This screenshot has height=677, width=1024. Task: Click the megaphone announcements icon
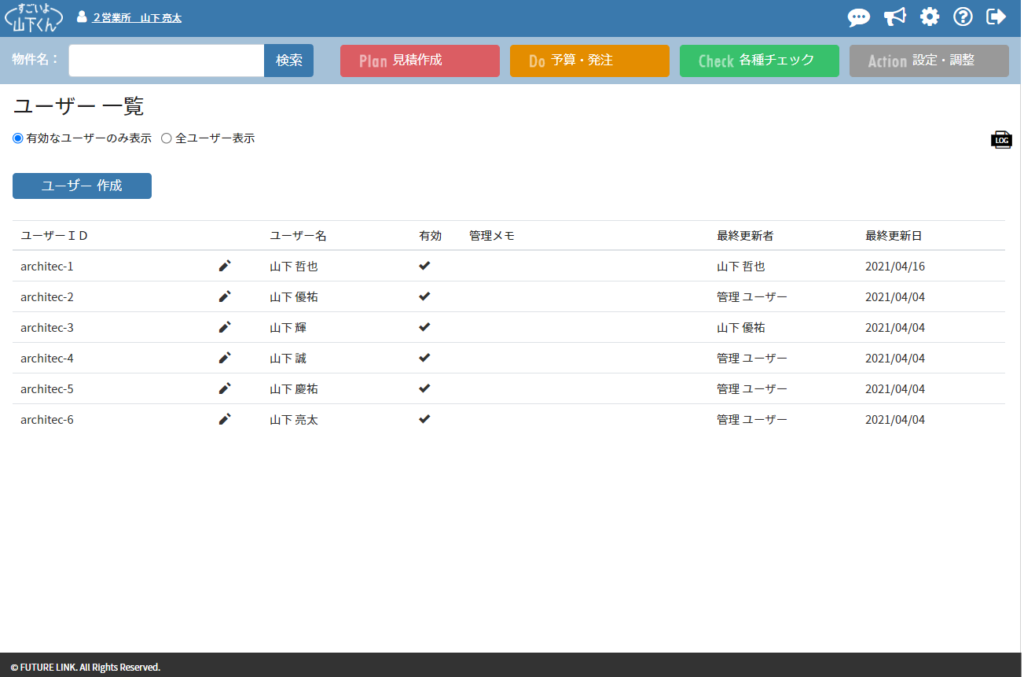point(894,17)
